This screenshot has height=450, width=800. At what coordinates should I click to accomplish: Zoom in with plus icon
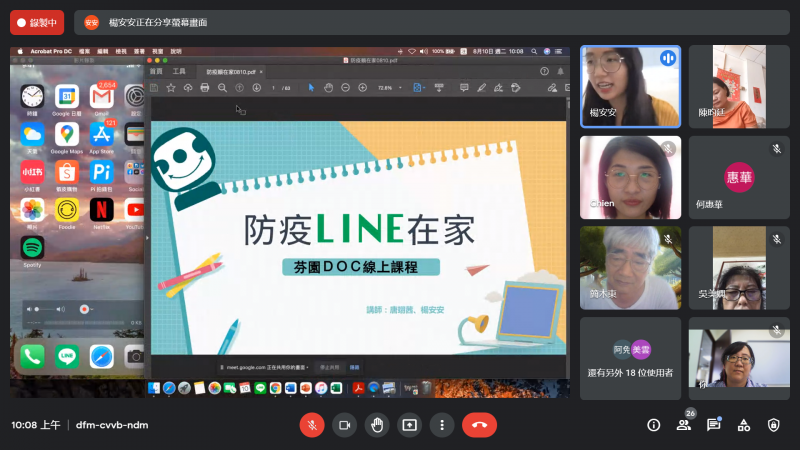[x=362, y=88]
